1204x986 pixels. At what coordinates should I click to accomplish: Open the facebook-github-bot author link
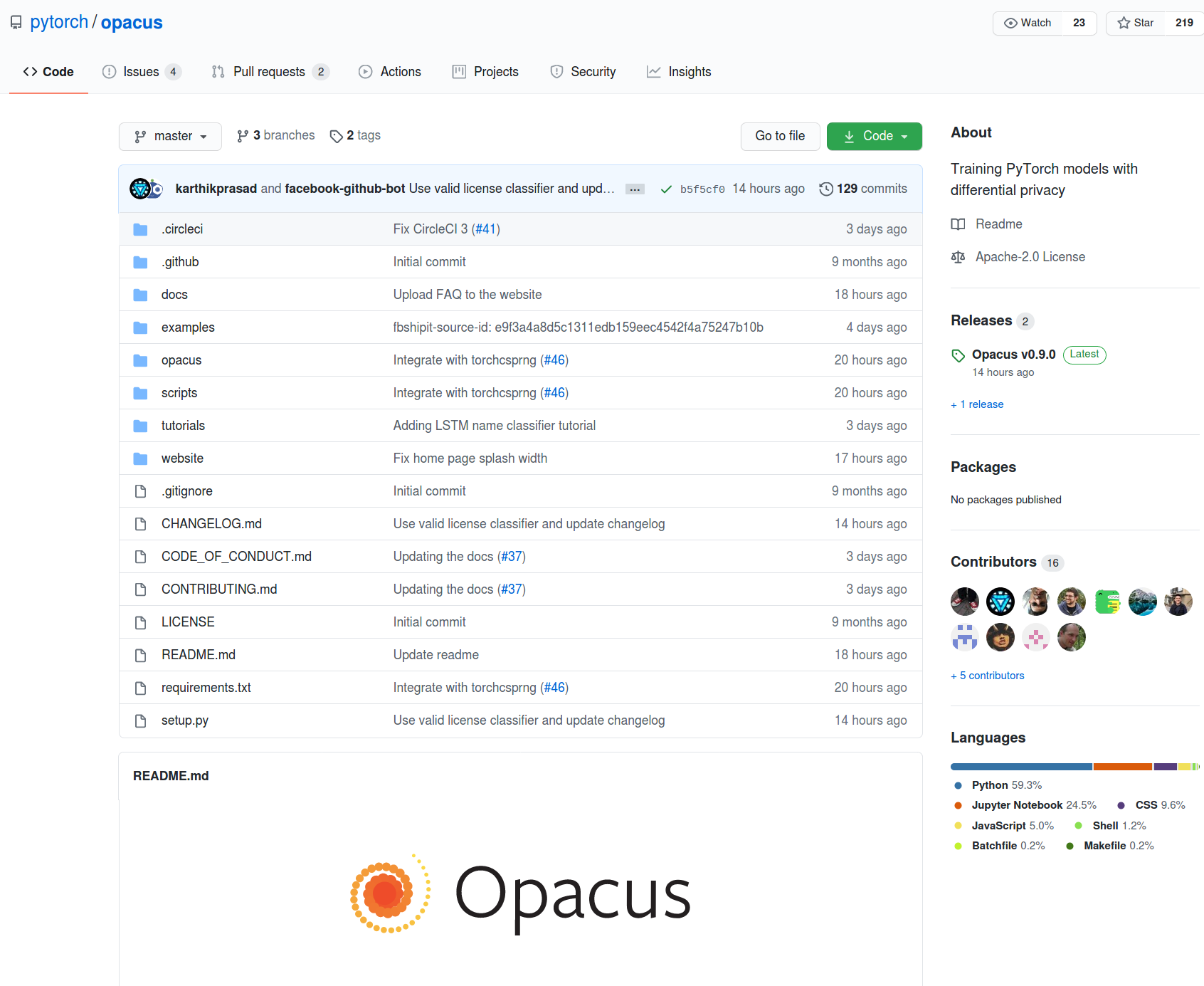click(x=345, y=189)
